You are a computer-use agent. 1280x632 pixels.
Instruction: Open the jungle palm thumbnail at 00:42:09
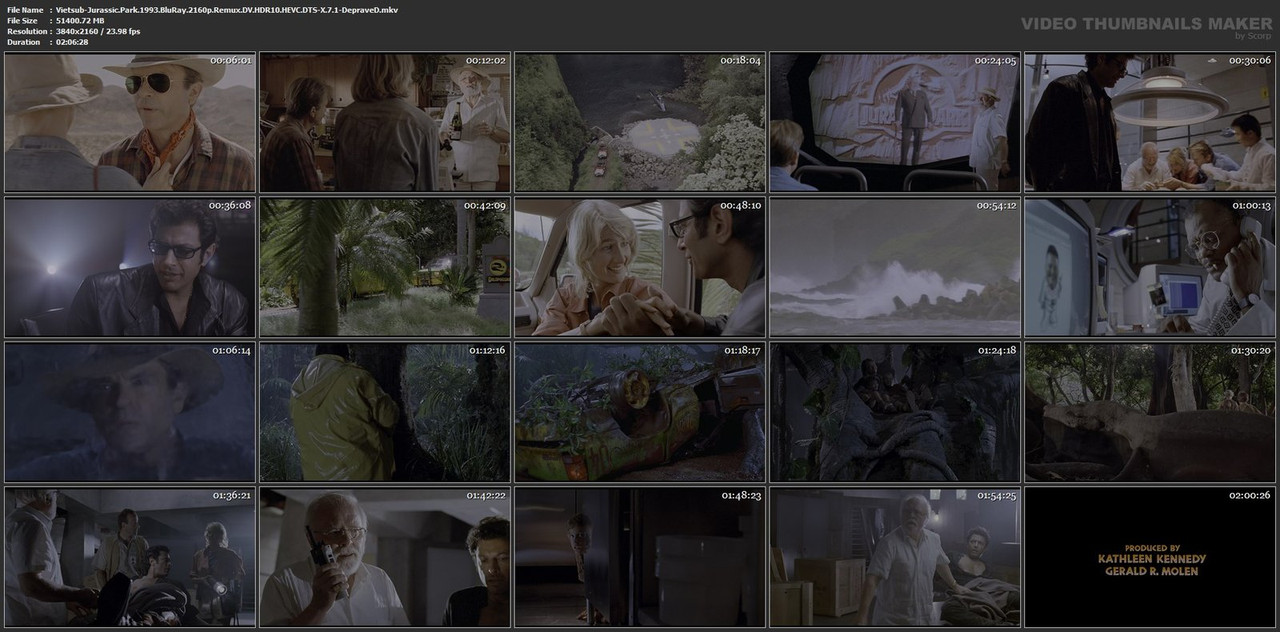(385, 267)
